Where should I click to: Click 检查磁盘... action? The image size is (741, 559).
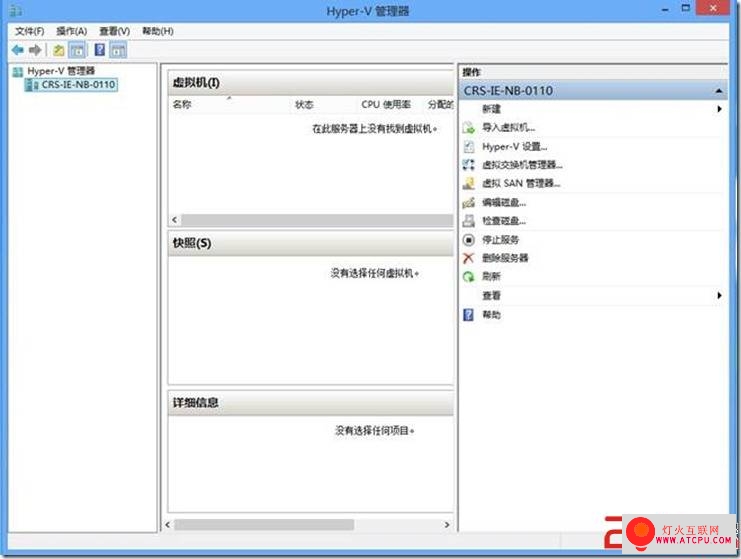tap(504, 221)
